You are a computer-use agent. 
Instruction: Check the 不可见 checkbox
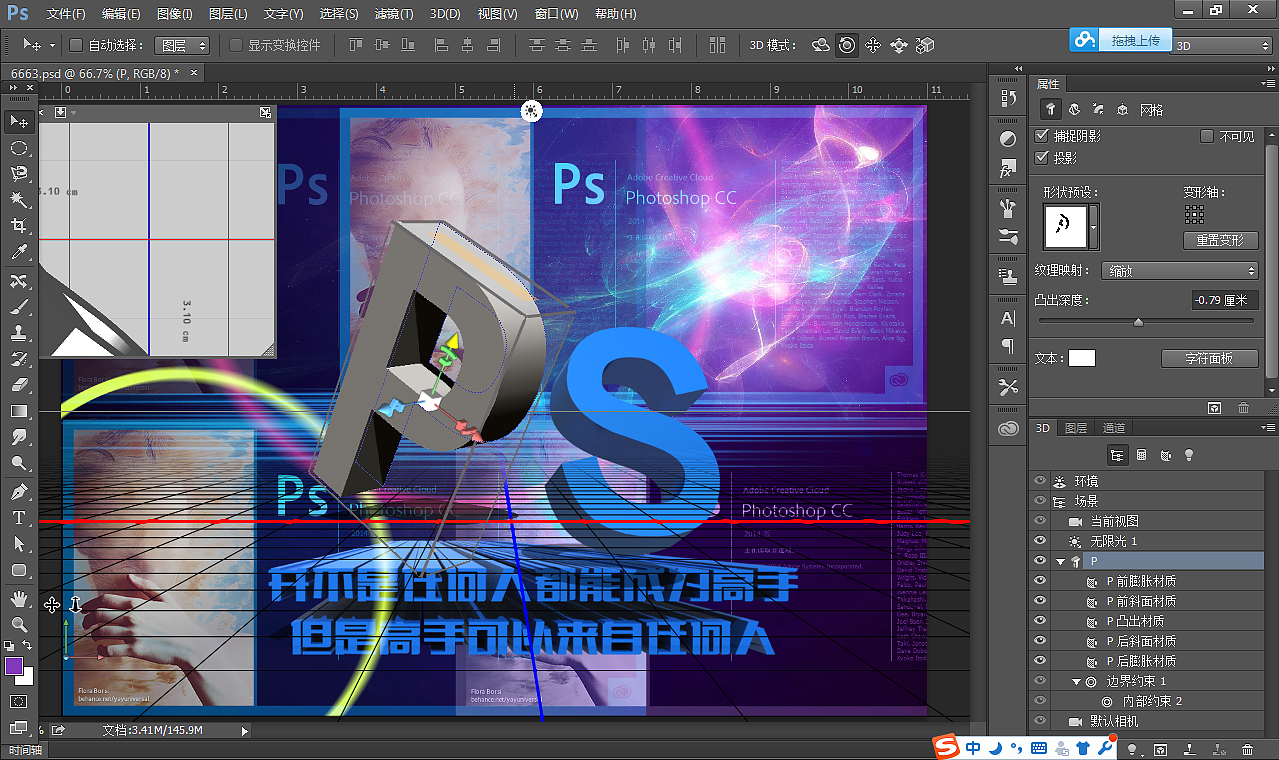click(x=1207, y=136)
